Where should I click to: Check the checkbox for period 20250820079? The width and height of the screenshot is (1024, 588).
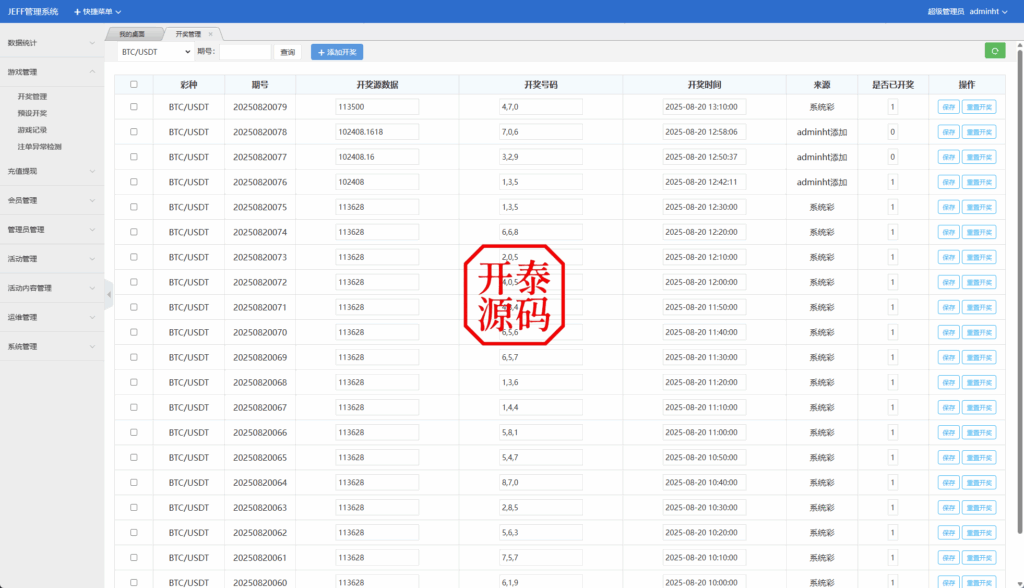coord(133,106)
